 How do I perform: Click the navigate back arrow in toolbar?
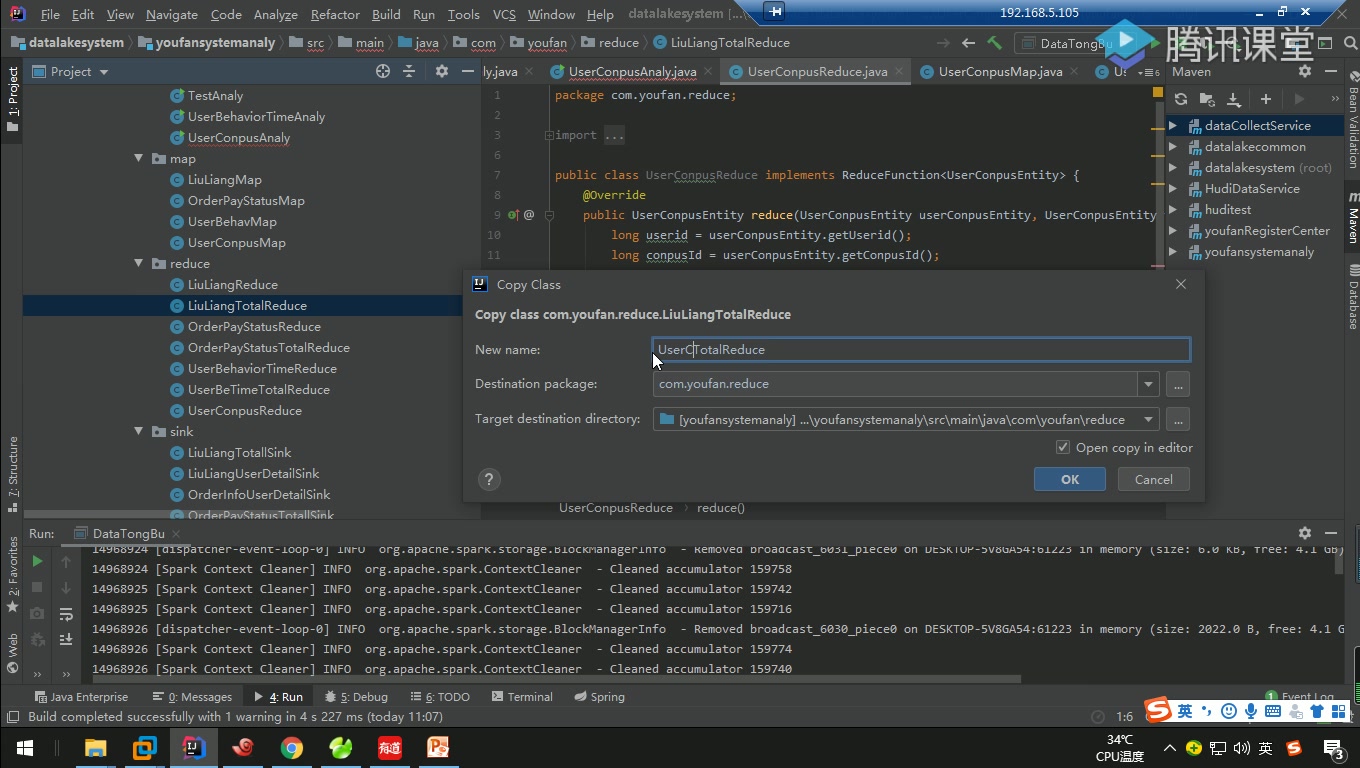click(x=968, y=43)
